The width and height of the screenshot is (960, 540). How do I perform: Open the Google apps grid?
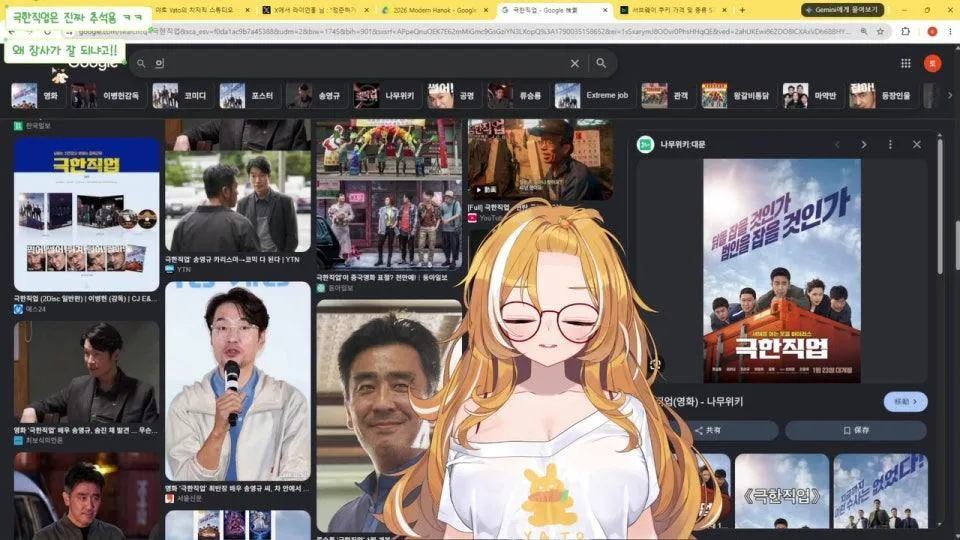click(x=906, y=63)
